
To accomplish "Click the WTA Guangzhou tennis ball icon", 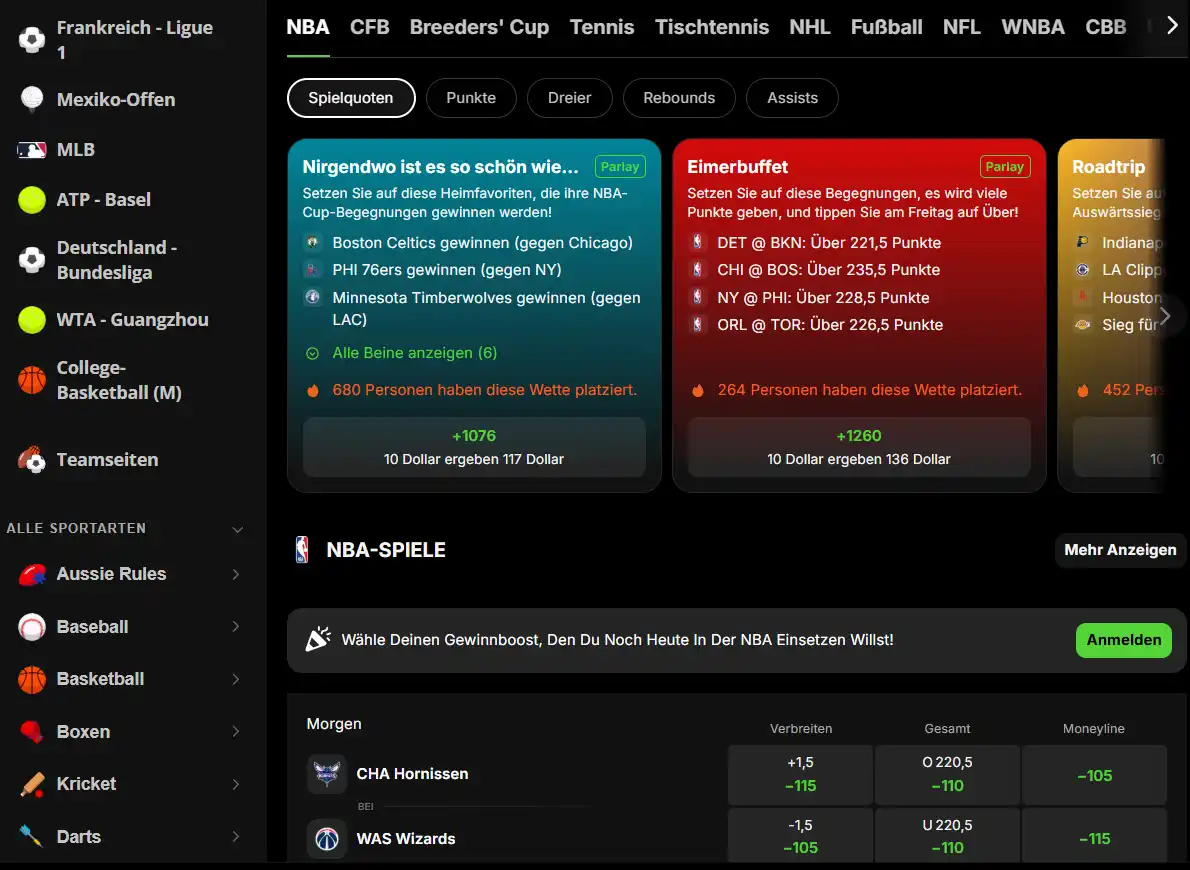I will pos(32,320).
